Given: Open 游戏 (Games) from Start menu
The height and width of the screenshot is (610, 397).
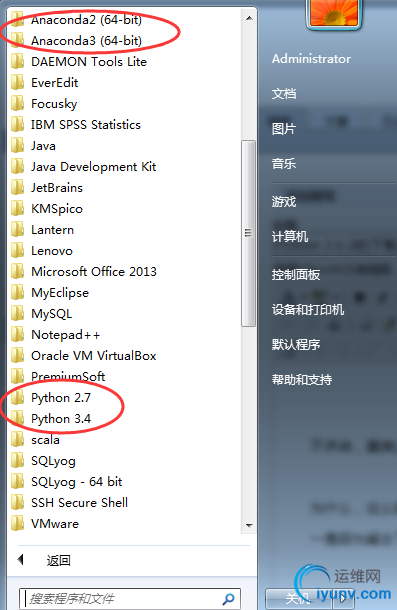Looking at the screenshot, I should coord(284,202).
